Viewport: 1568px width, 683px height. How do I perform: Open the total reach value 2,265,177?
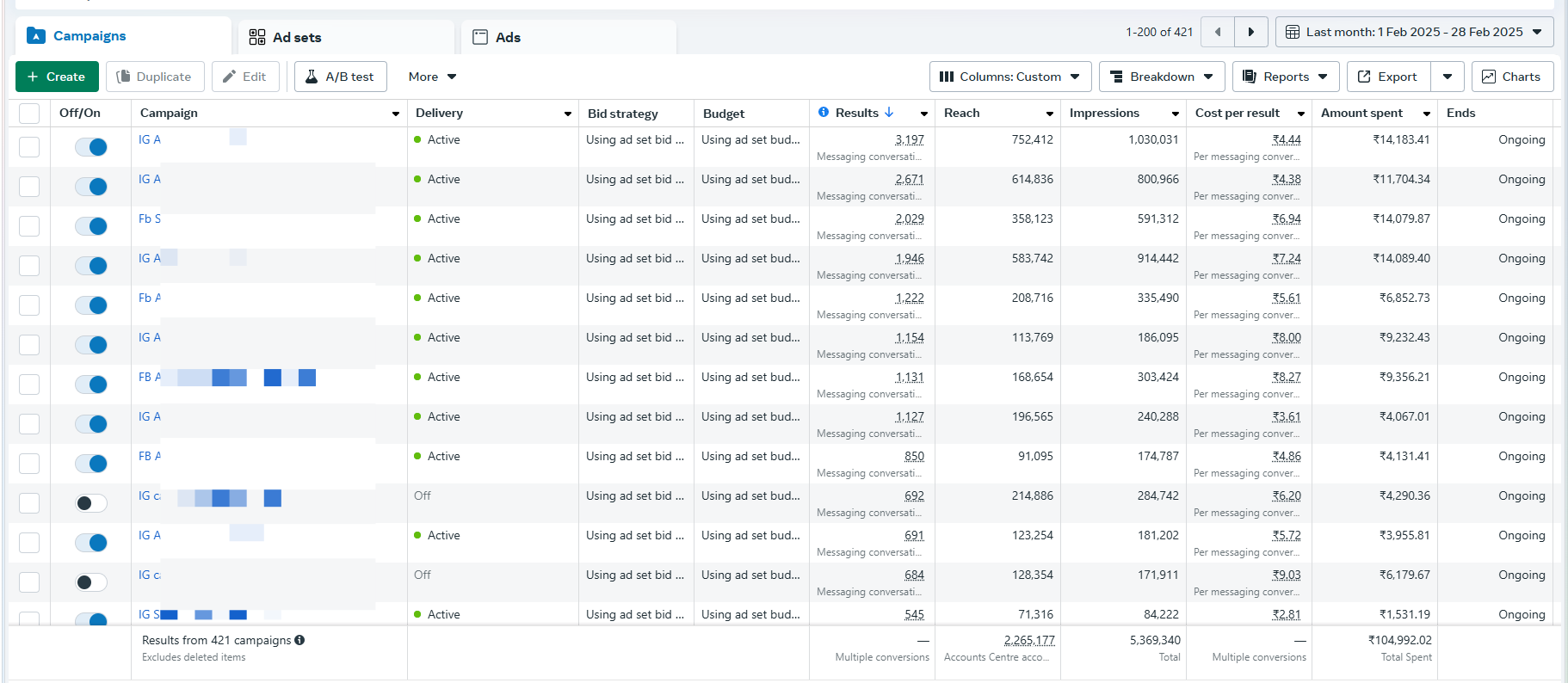pyautogui.click(x=1029, y=640)
